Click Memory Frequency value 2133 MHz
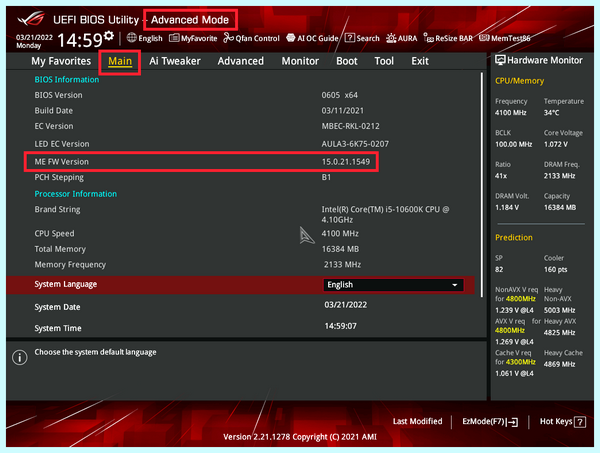The image size is (600, 453). click(342, 264)
